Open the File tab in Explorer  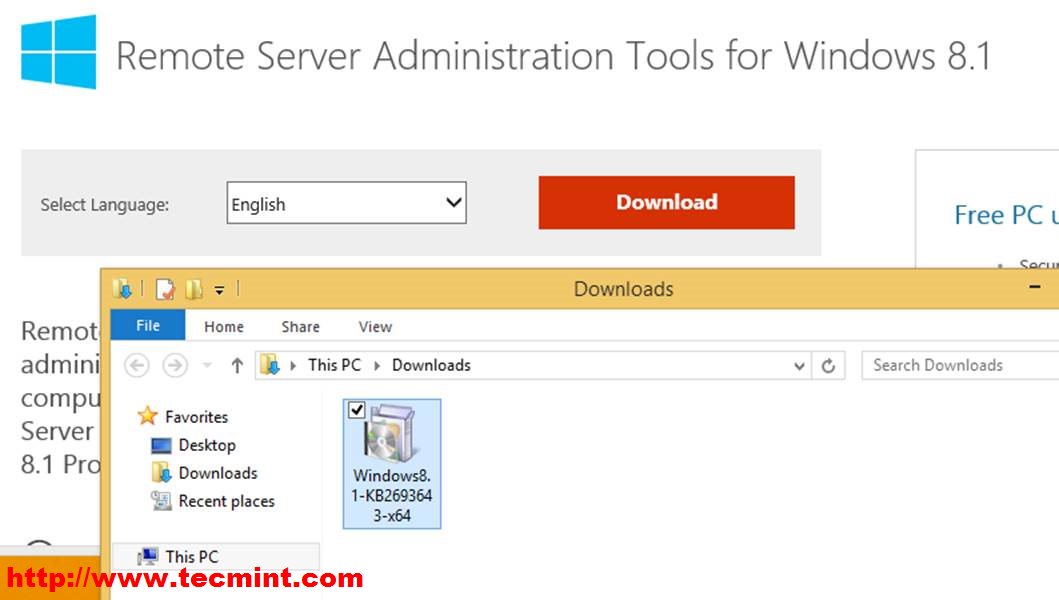pyautogui.click(x=148, y=326)
